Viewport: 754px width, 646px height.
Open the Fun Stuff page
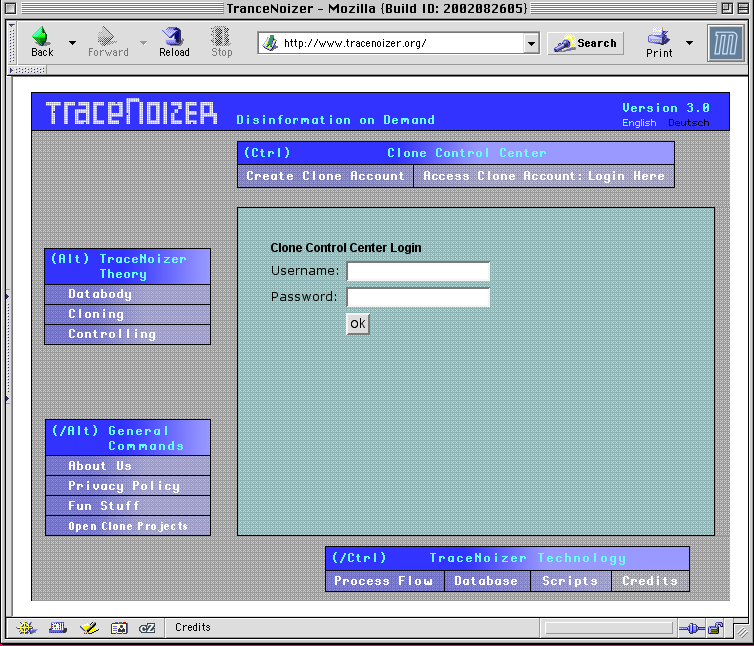coord(128,506)
